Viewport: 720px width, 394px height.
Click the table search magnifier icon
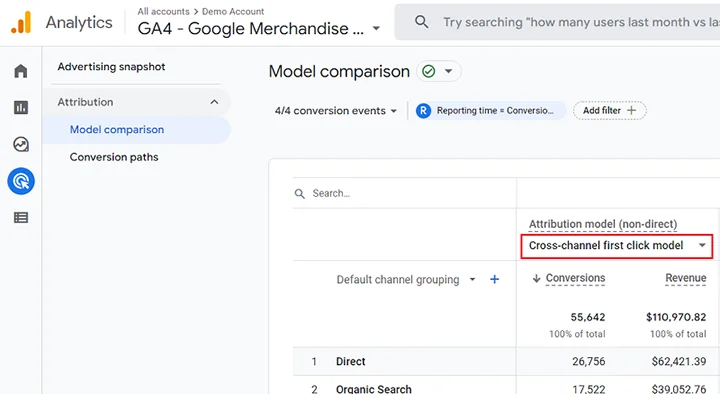click(x=299, y=193)
